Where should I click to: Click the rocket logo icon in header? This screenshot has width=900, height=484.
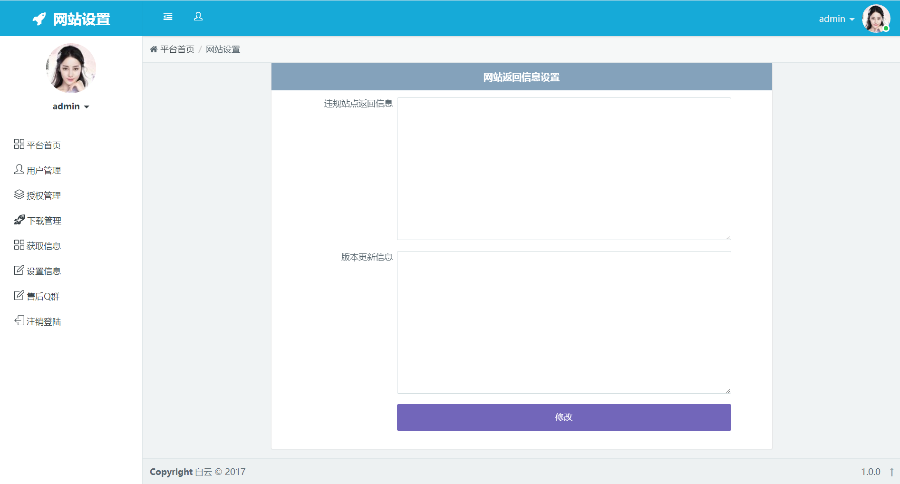click(39, 19)
